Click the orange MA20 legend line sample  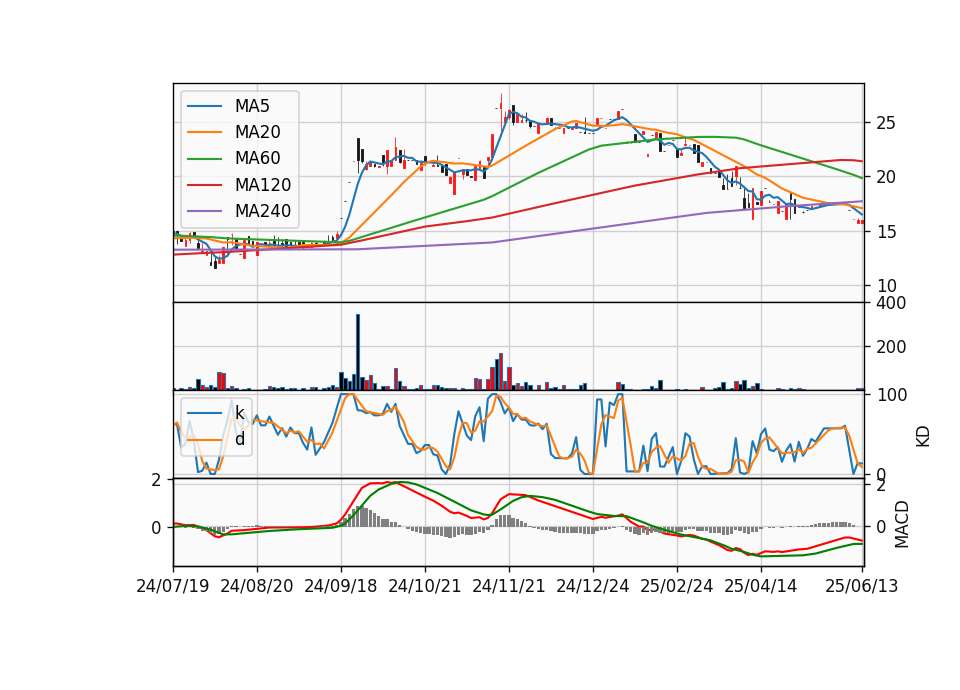204,132
